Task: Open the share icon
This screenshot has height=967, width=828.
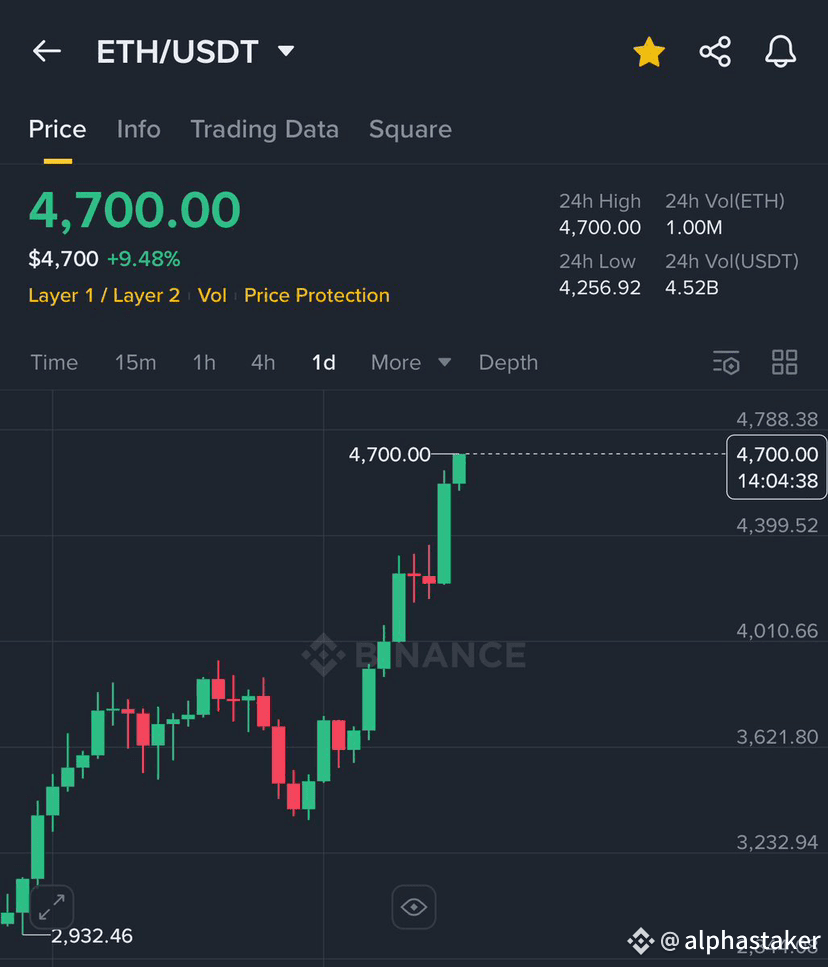Action: (x=715, y=52)
